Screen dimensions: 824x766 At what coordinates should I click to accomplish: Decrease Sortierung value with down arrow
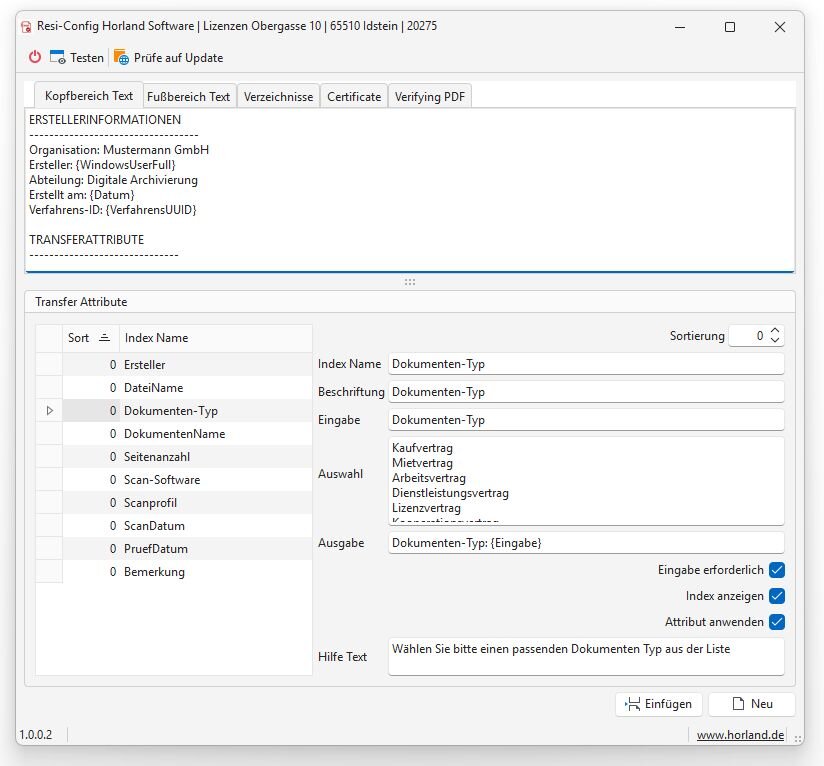(775, 341)
